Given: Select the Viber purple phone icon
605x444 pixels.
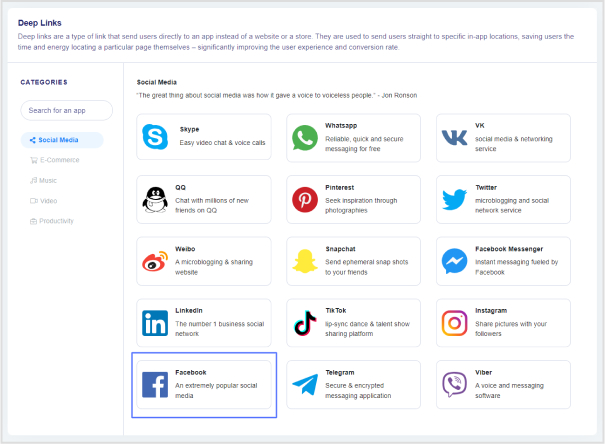Looking at the screenshot, I should (x=455, y=384).
